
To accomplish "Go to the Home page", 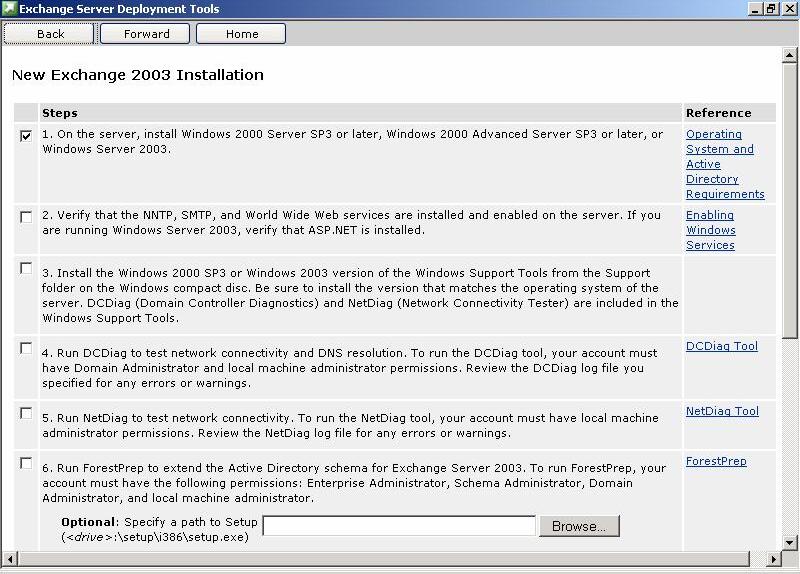I will coord(241,34).
